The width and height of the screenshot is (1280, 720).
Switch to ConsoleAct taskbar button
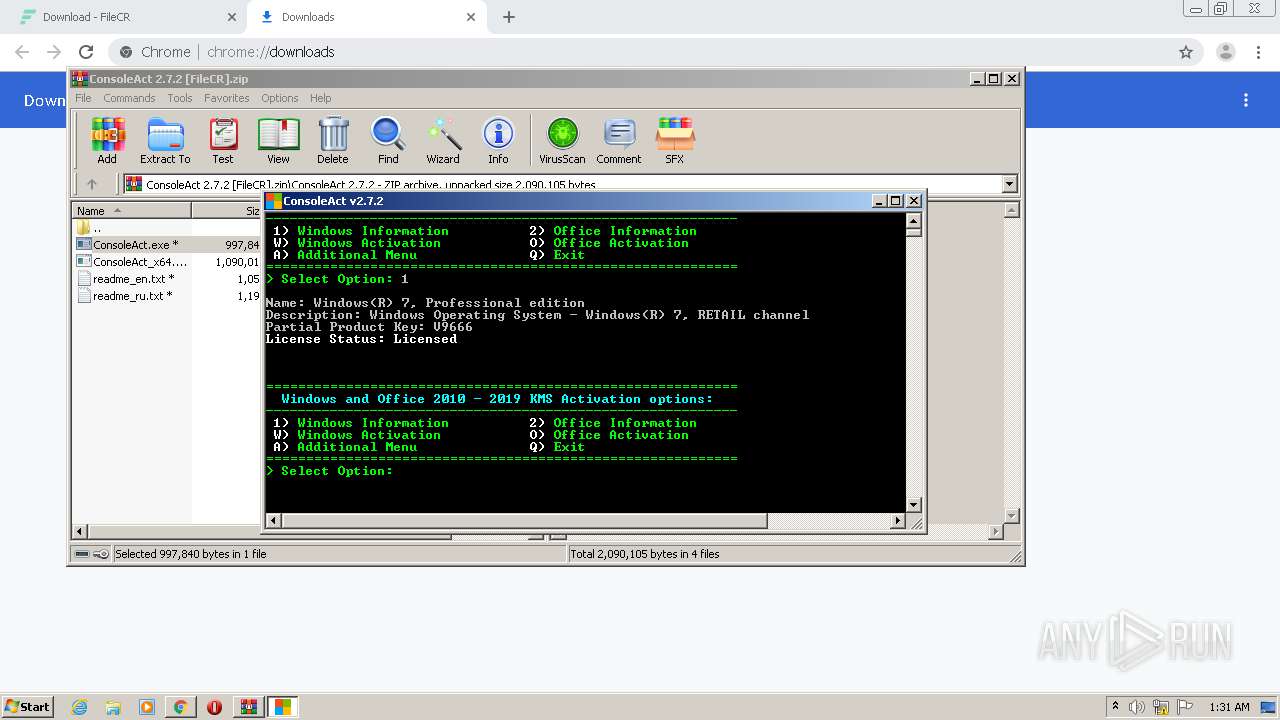coord(283,707)
